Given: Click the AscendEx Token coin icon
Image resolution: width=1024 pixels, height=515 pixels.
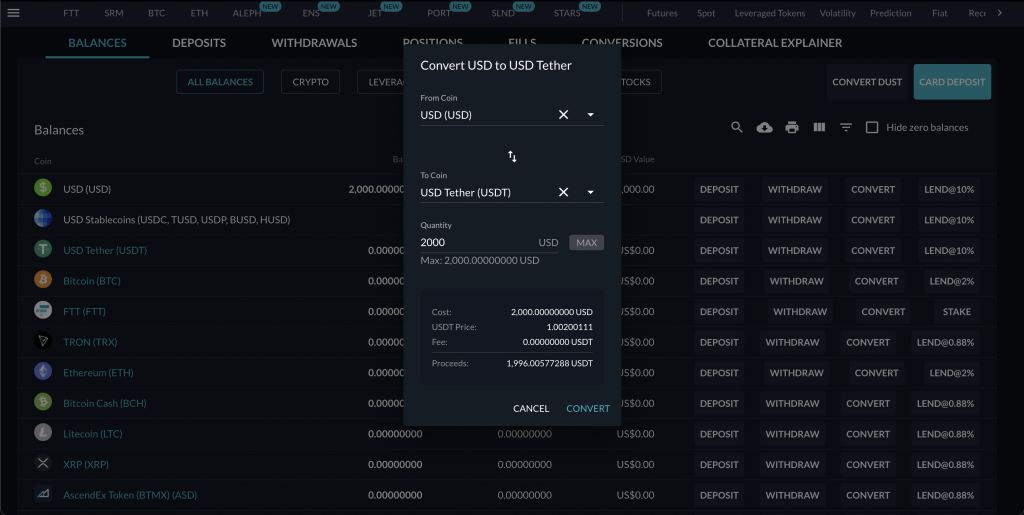Looking at the screenshot, I should click(x=43, y=494).
